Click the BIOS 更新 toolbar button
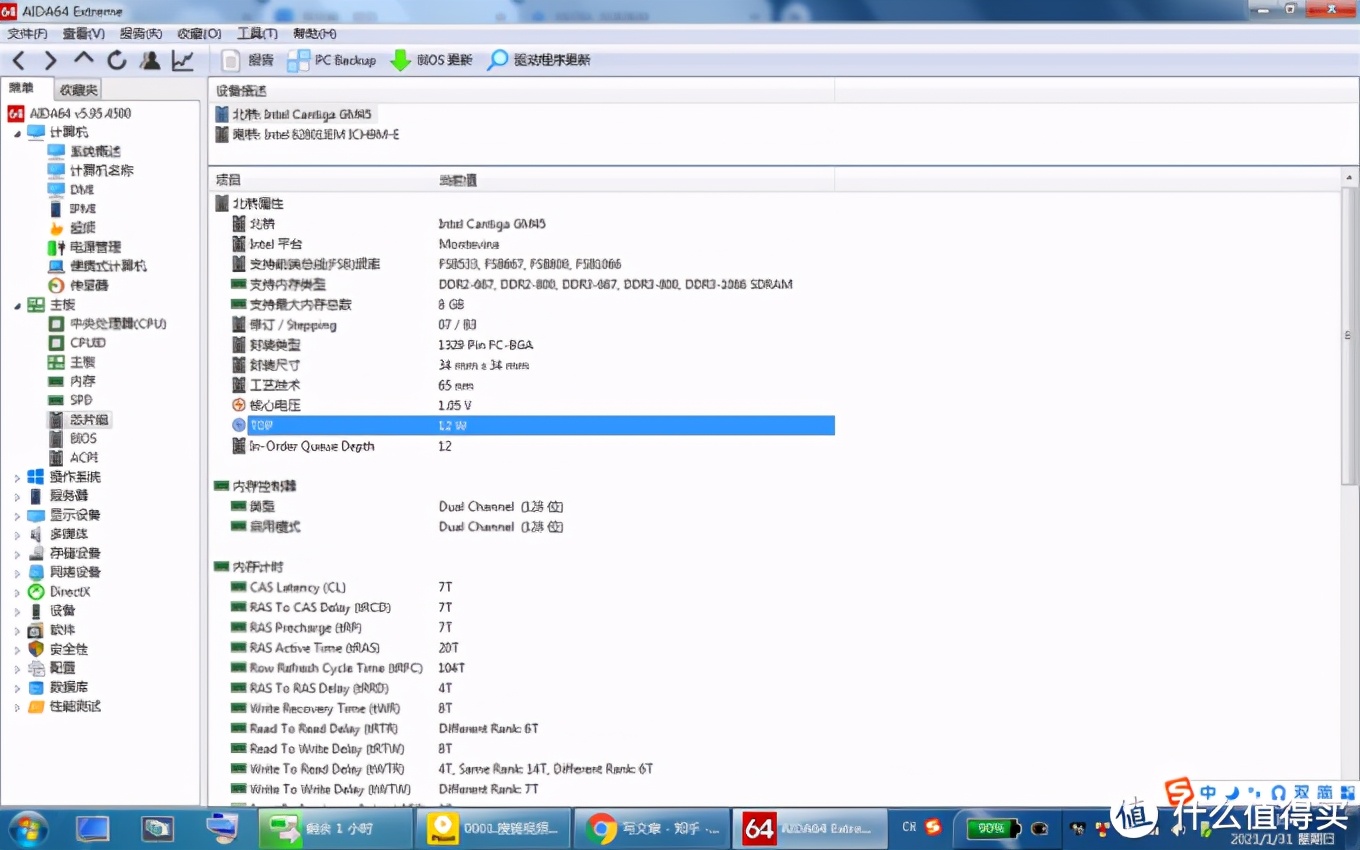The height and width of the screenshot is (850, 1360). [x=431, y=61]
